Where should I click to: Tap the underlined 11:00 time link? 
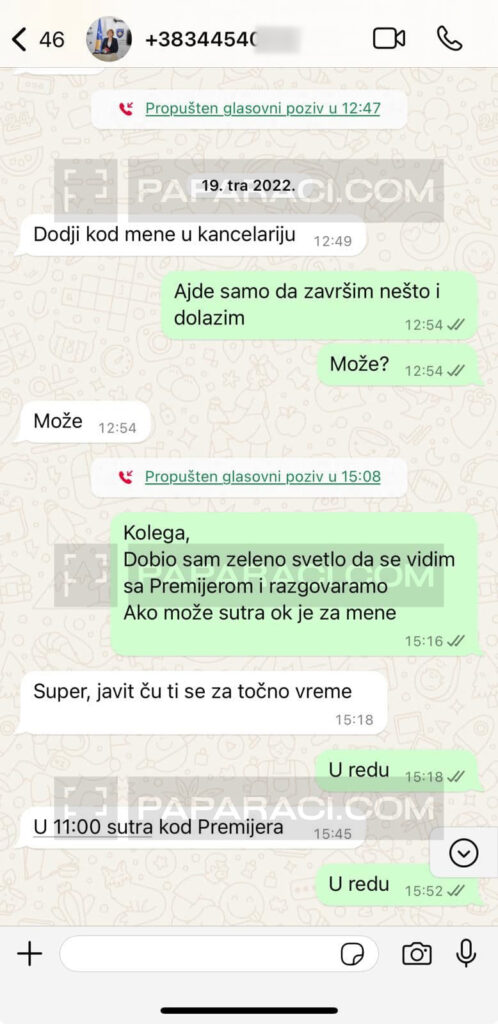click(76, 827)
